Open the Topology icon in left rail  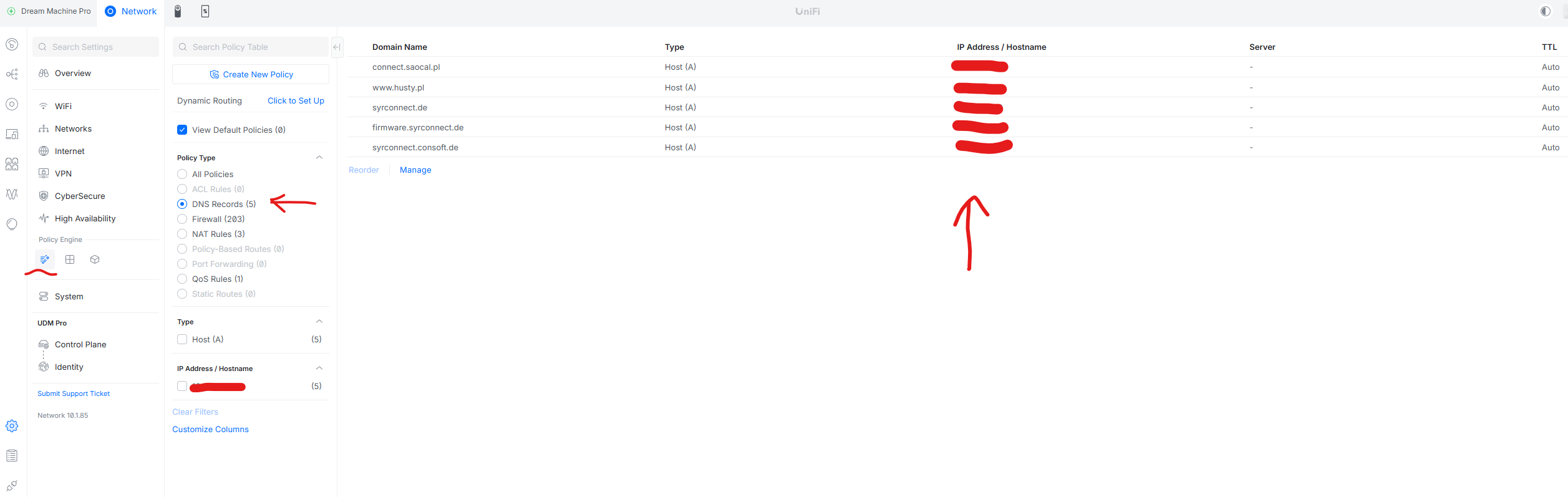click(x=12, y=74)
